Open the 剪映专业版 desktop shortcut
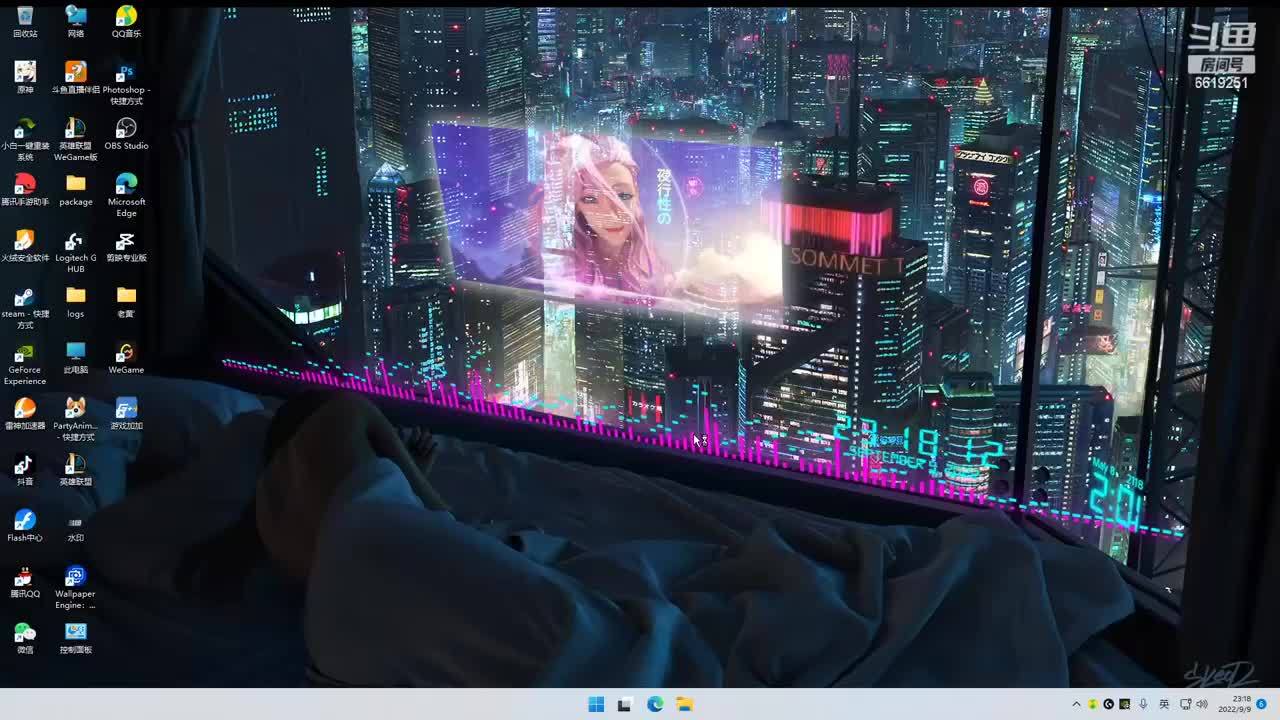Viewport: 1280px width, 720px height. (126, 245)
